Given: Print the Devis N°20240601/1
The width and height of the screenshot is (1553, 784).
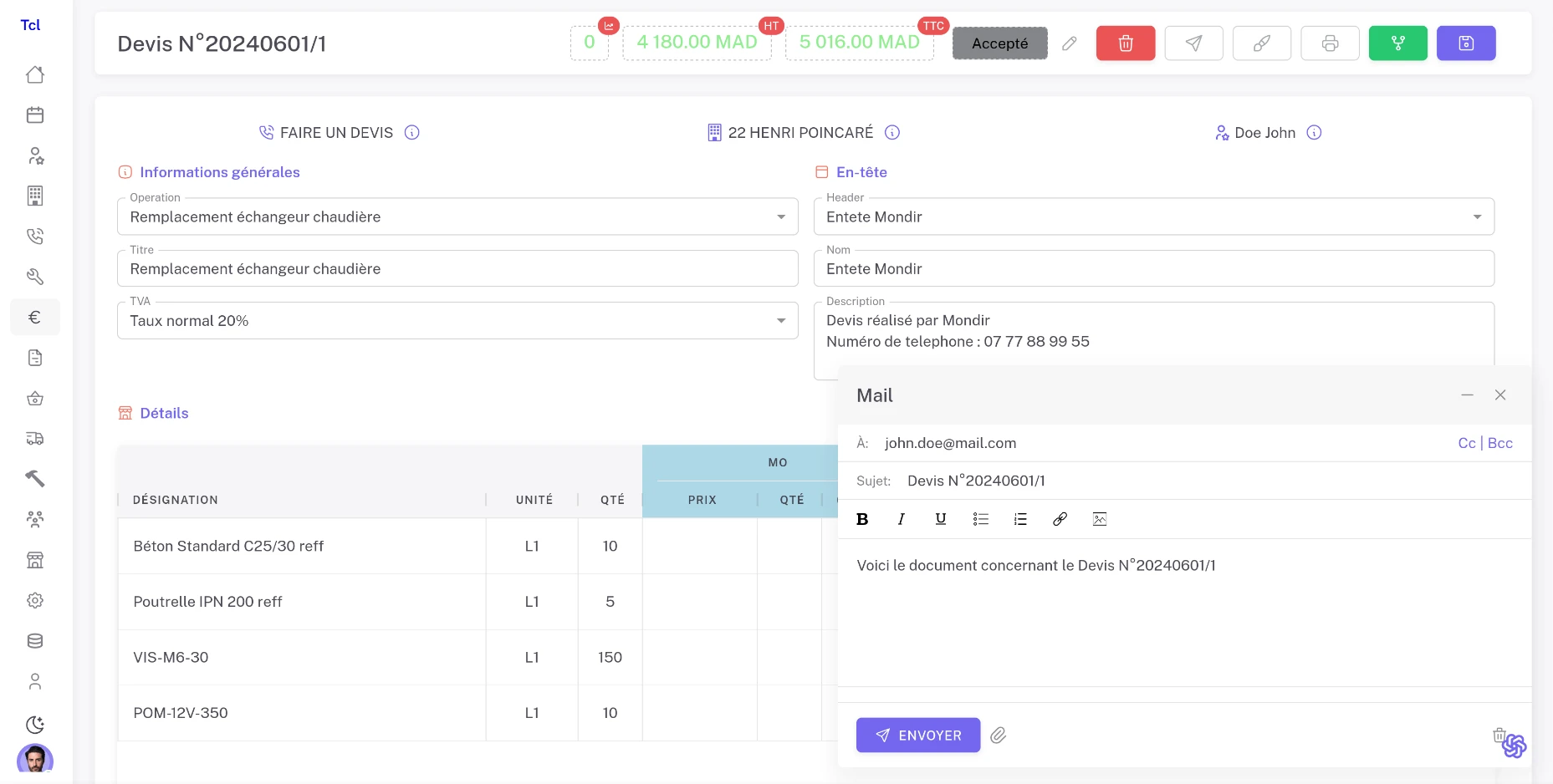Looking at the screenshot, I should pyautogui.click(x=1330, y=43).
